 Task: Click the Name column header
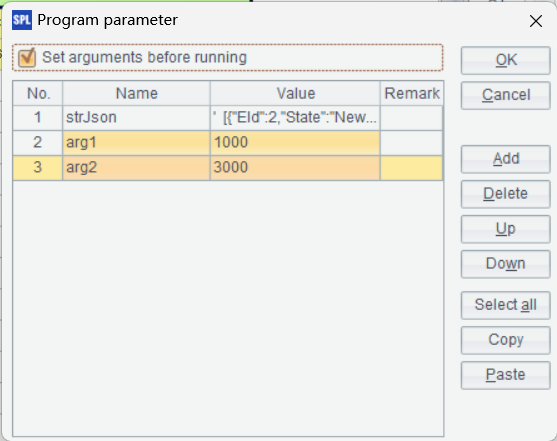[x=136, y=93]
